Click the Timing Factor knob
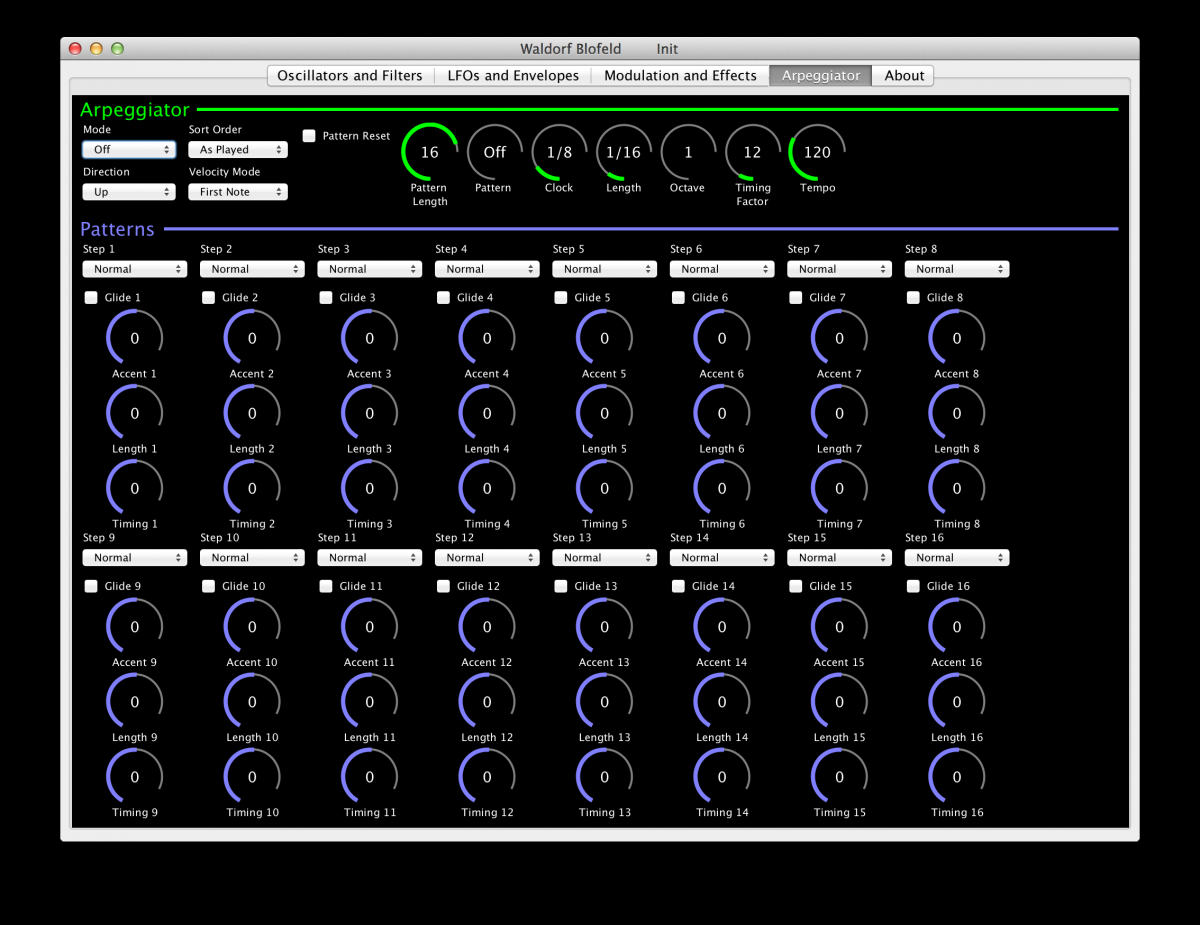Screen dimensions: 1200x925 (x=752, y=152)
